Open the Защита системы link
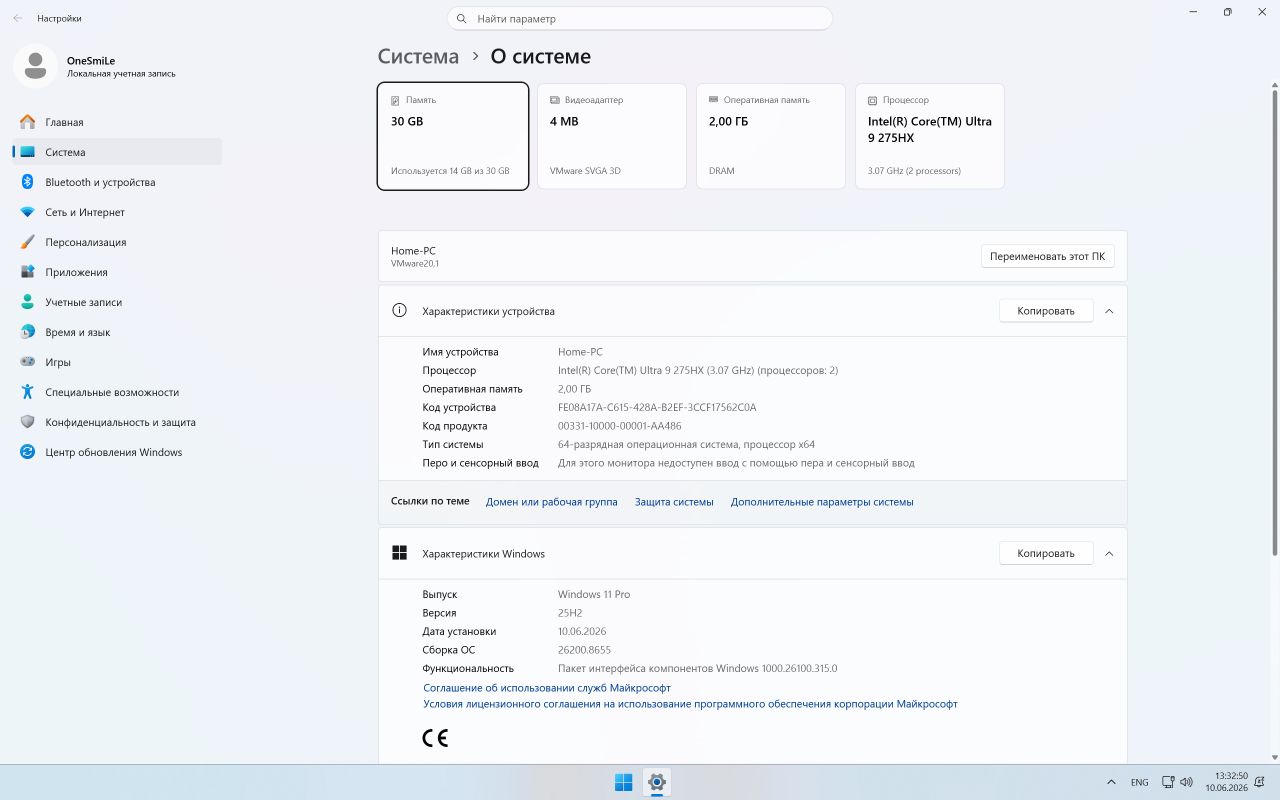This screenshot has height=800, width=1280. click(674, 502)
